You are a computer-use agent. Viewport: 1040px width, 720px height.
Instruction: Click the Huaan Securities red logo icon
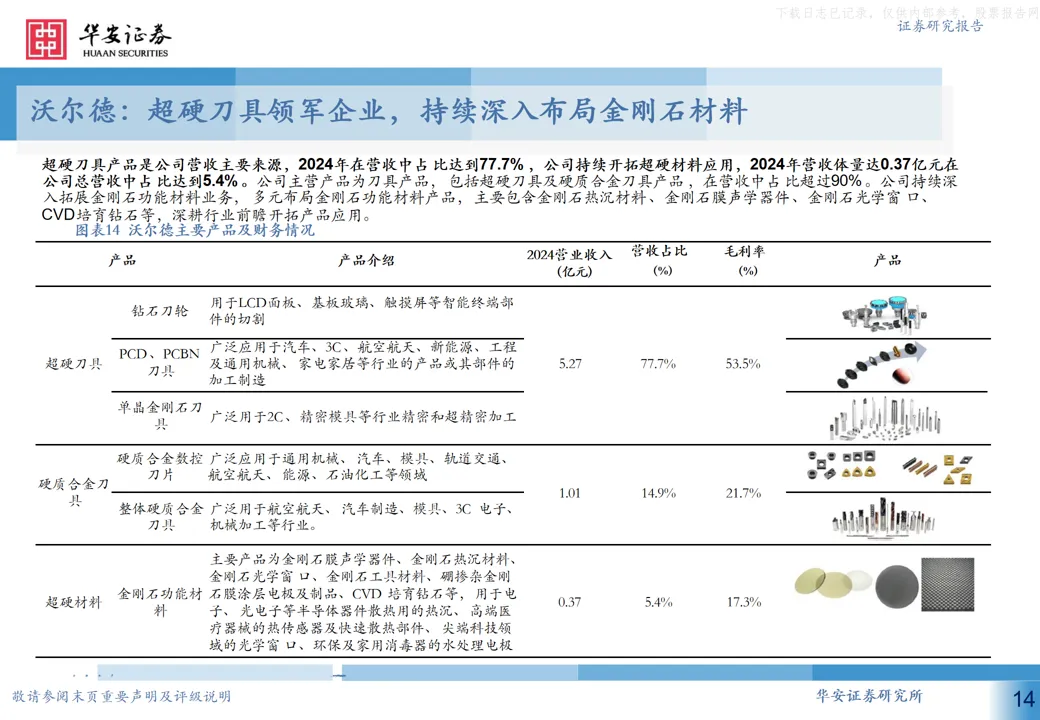(46, 39)
